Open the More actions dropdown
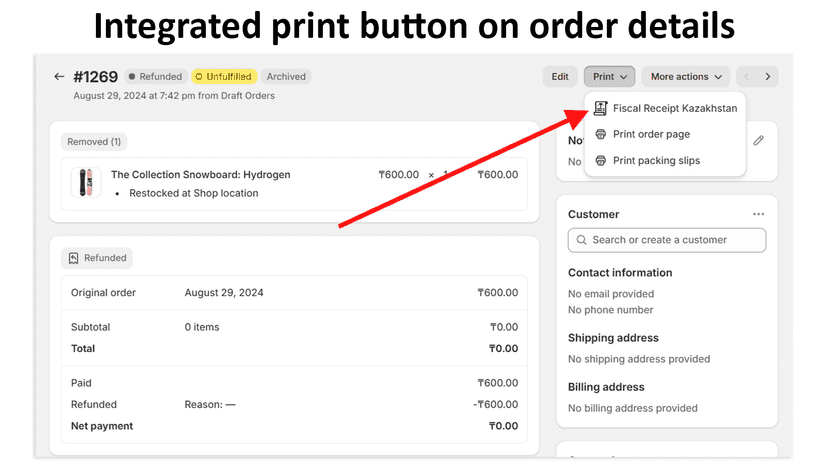This screenshot has width=828, height=466. 685,77
